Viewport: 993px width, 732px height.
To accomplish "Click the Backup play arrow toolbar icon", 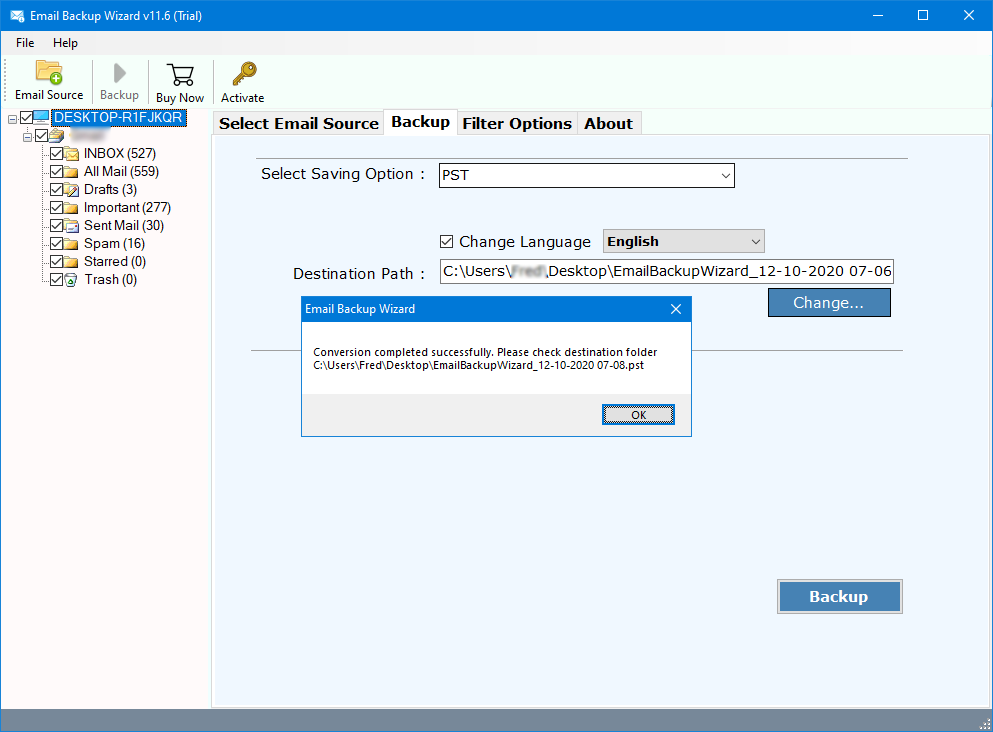I will click(119, 73).
